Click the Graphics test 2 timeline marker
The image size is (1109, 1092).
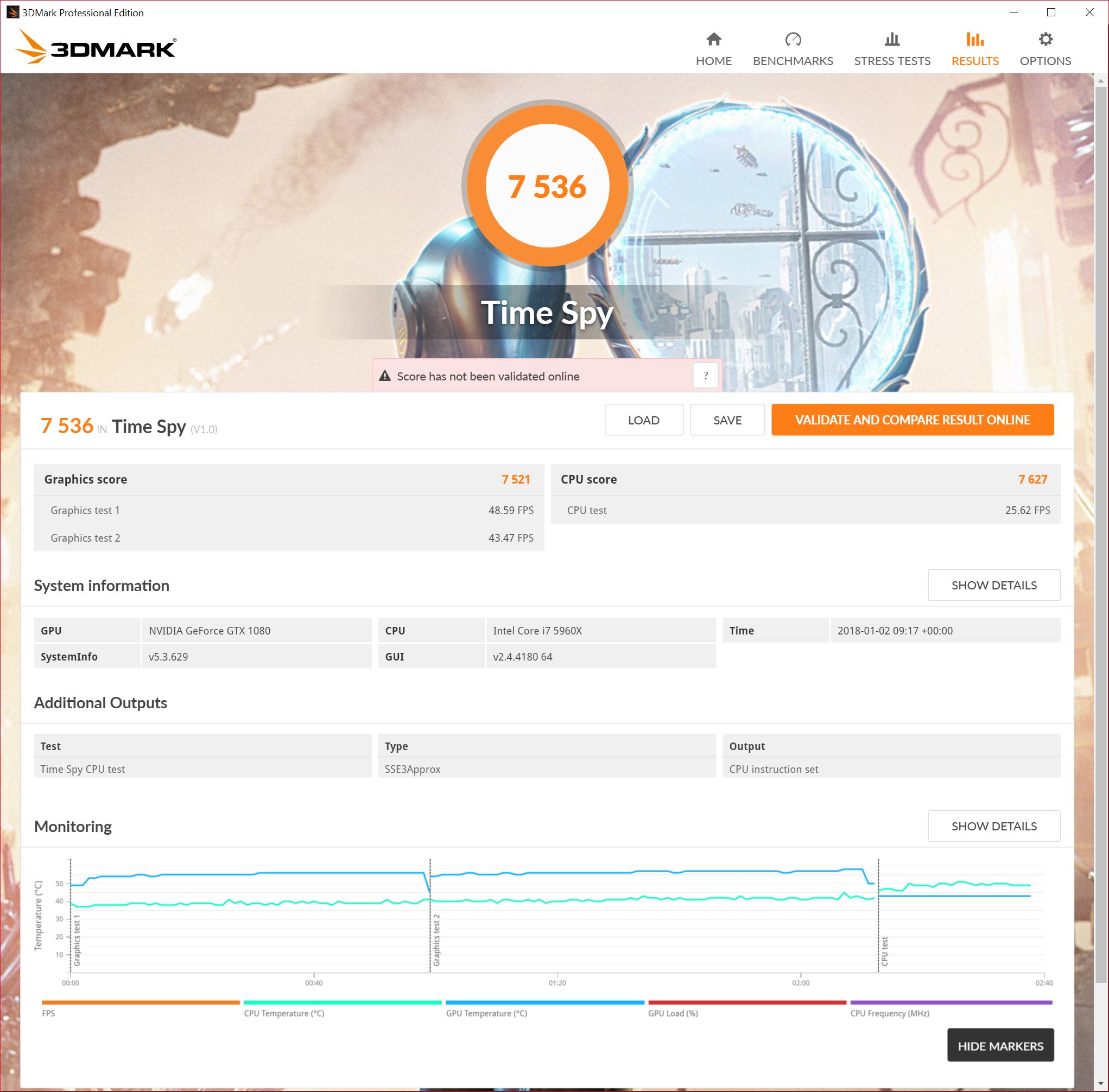[436, 941]
